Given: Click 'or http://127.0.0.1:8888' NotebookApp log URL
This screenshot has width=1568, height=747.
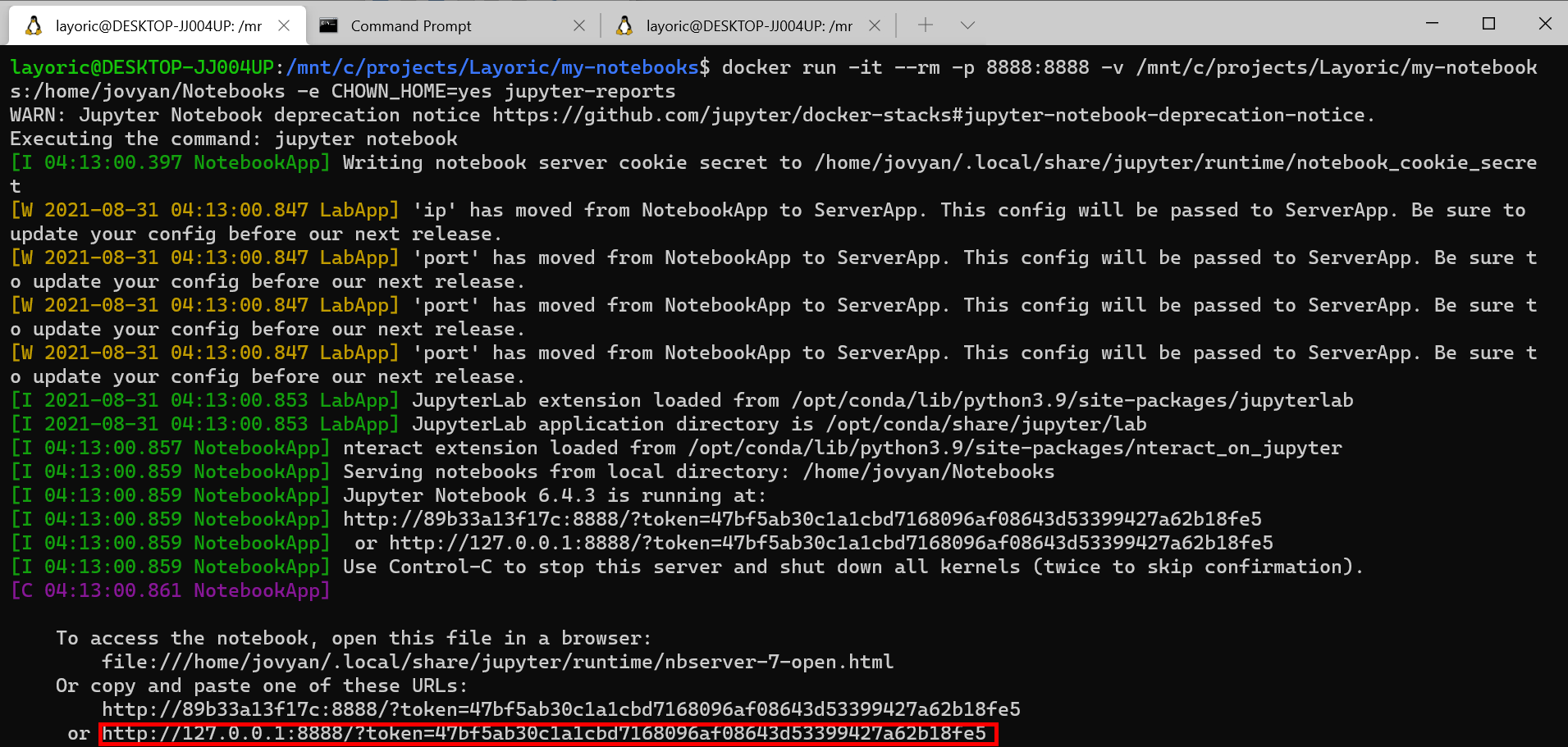Looking at the screenshot, I should (814, 543).
